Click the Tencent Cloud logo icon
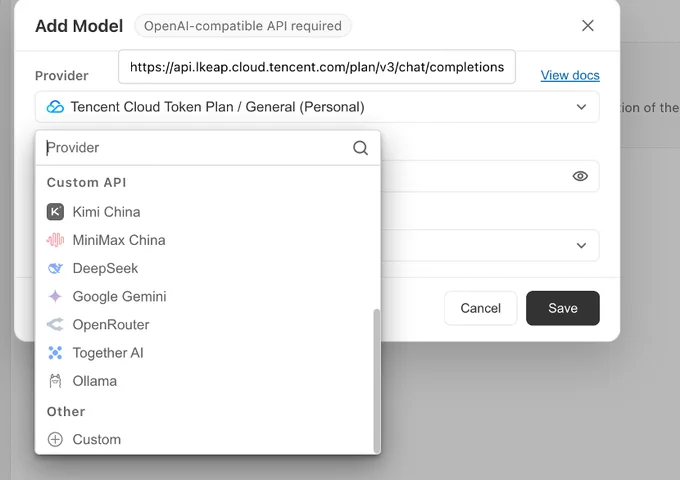 (x=55, y=107)
